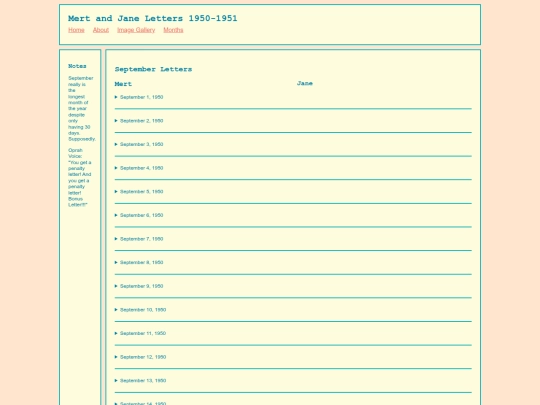
Task: Click the Oprah Voice note paragraph
Action: pos(80,177)
